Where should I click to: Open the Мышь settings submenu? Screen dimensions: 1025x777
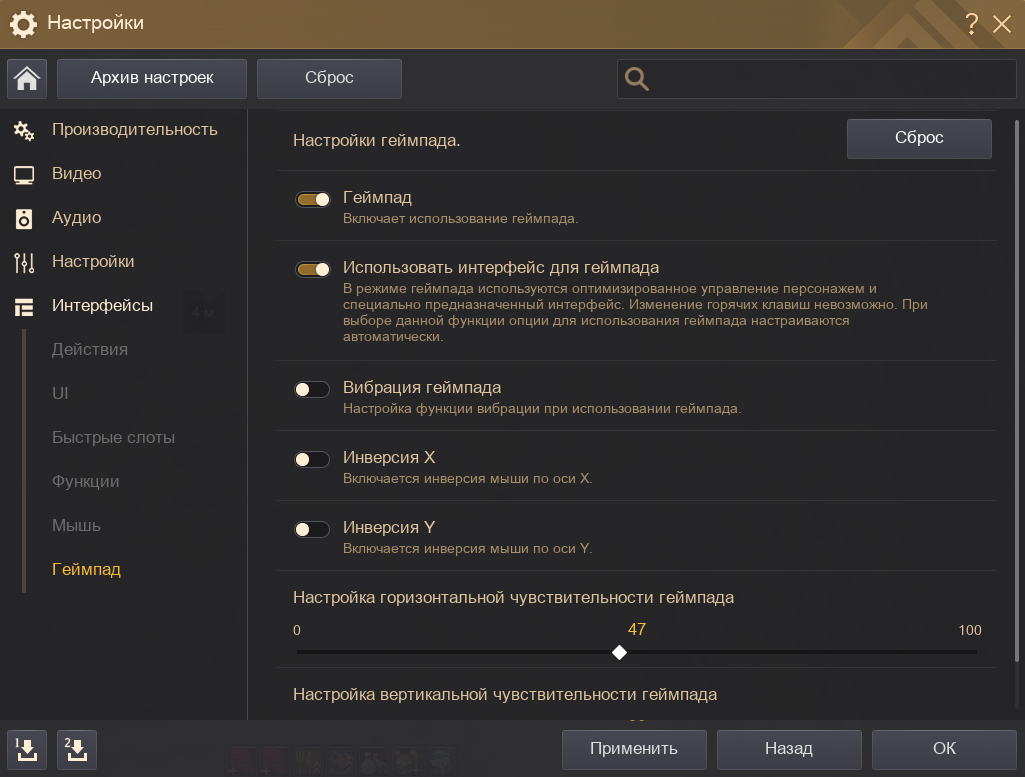(76, 525)
